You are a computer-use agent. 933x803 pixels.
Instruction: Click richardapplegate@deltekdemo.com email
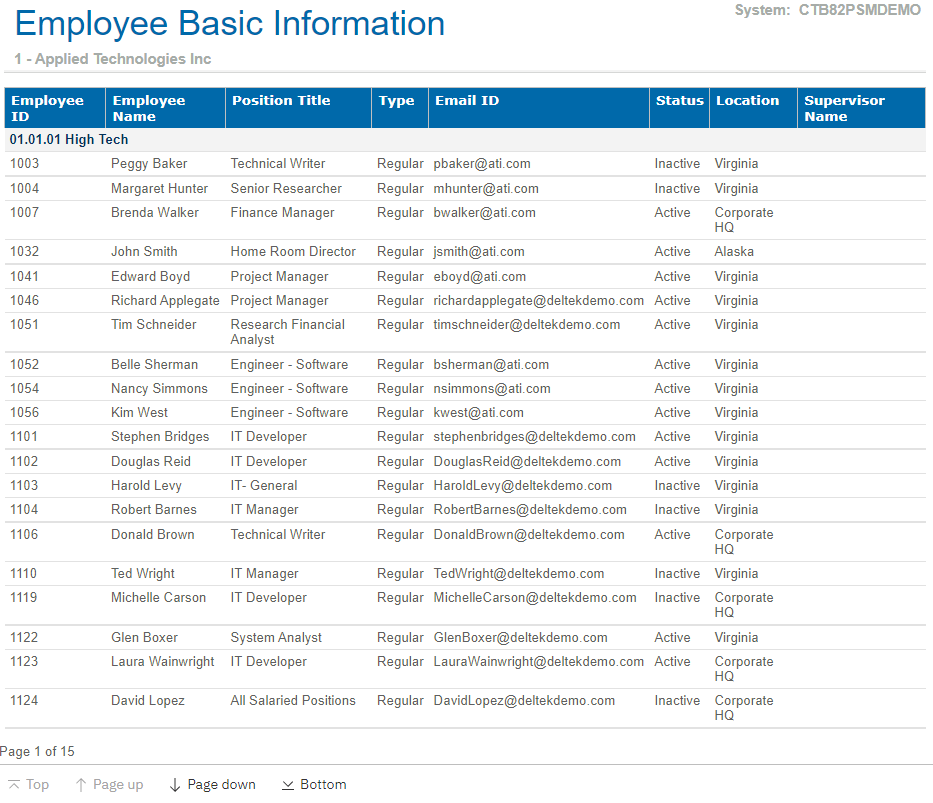pyautogui.click(x=538, y=301)
